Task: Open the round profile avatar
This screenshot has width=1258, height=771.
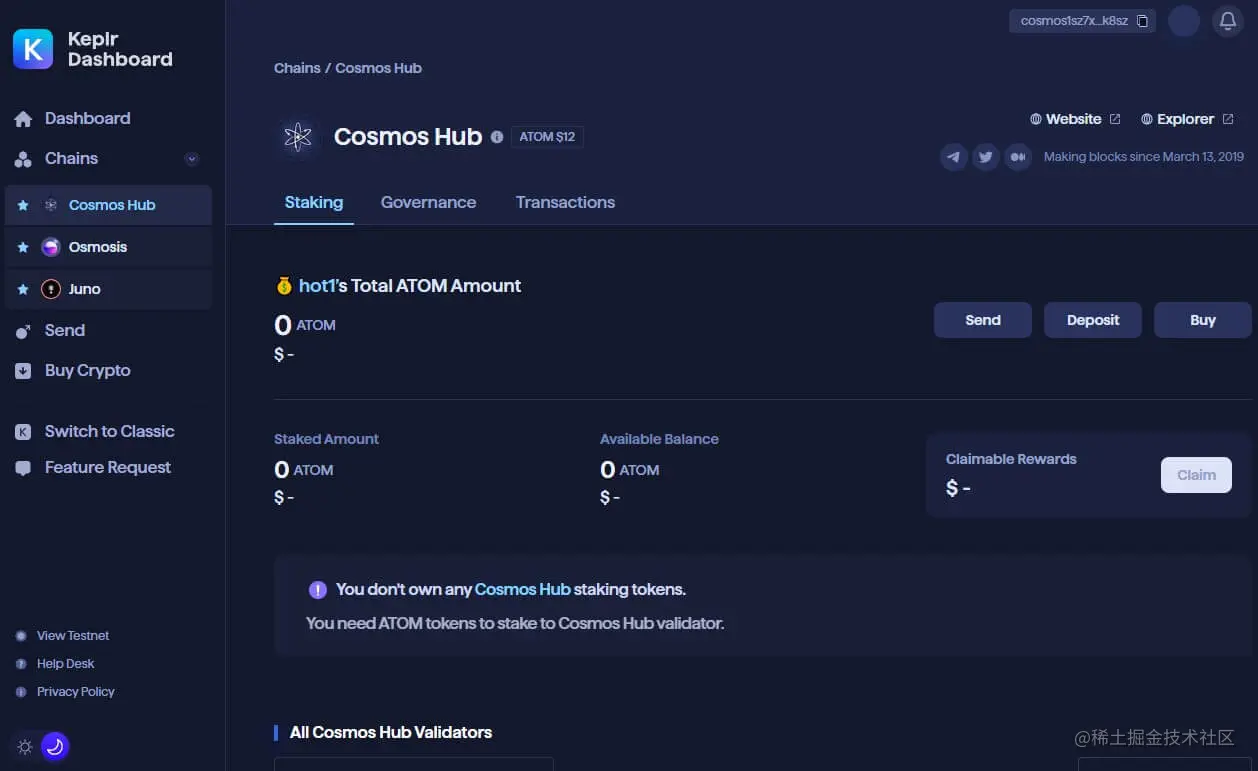Action: [1184, 21]
